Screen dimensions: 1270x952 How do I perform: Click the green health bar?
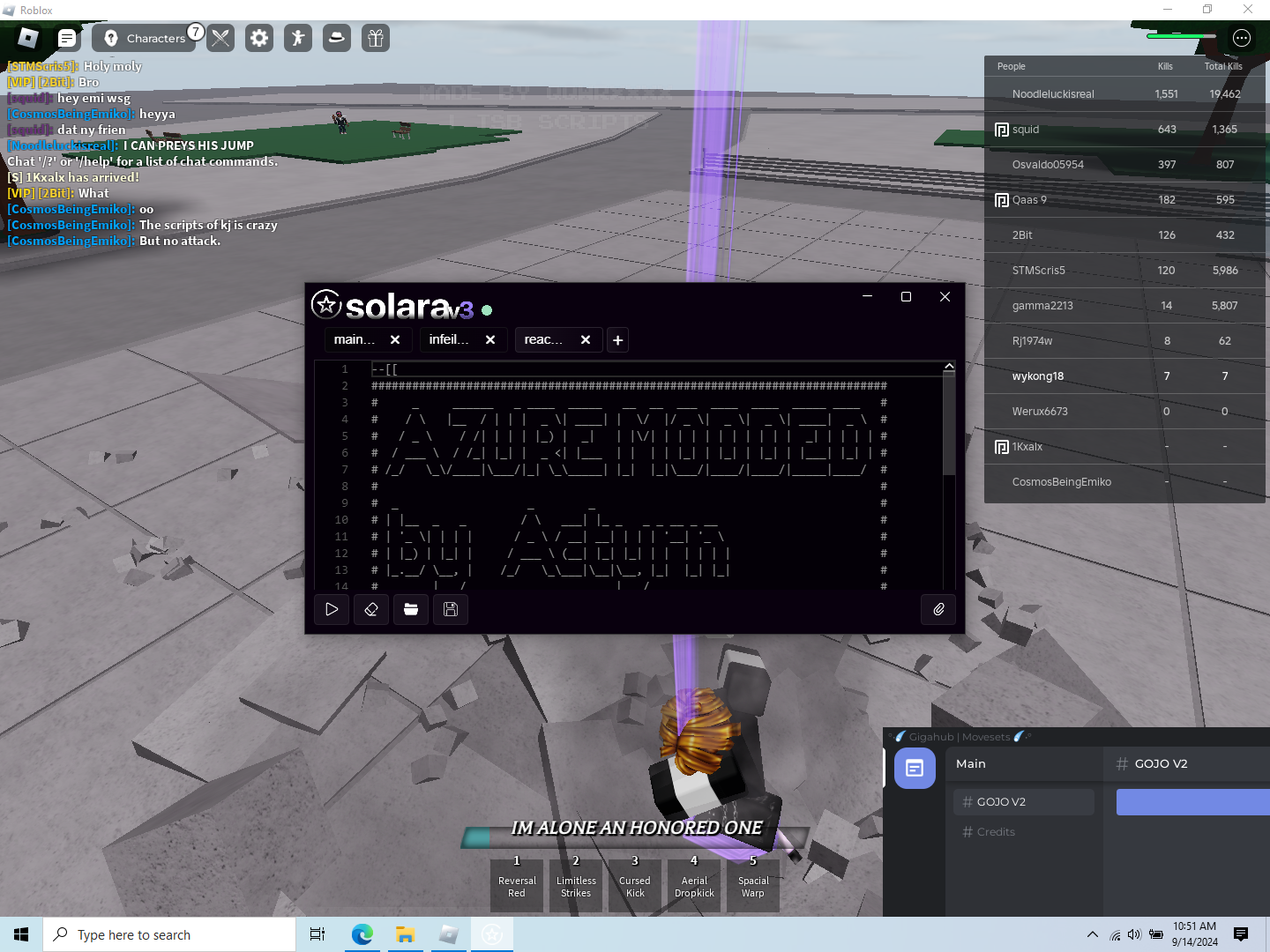1181,36
